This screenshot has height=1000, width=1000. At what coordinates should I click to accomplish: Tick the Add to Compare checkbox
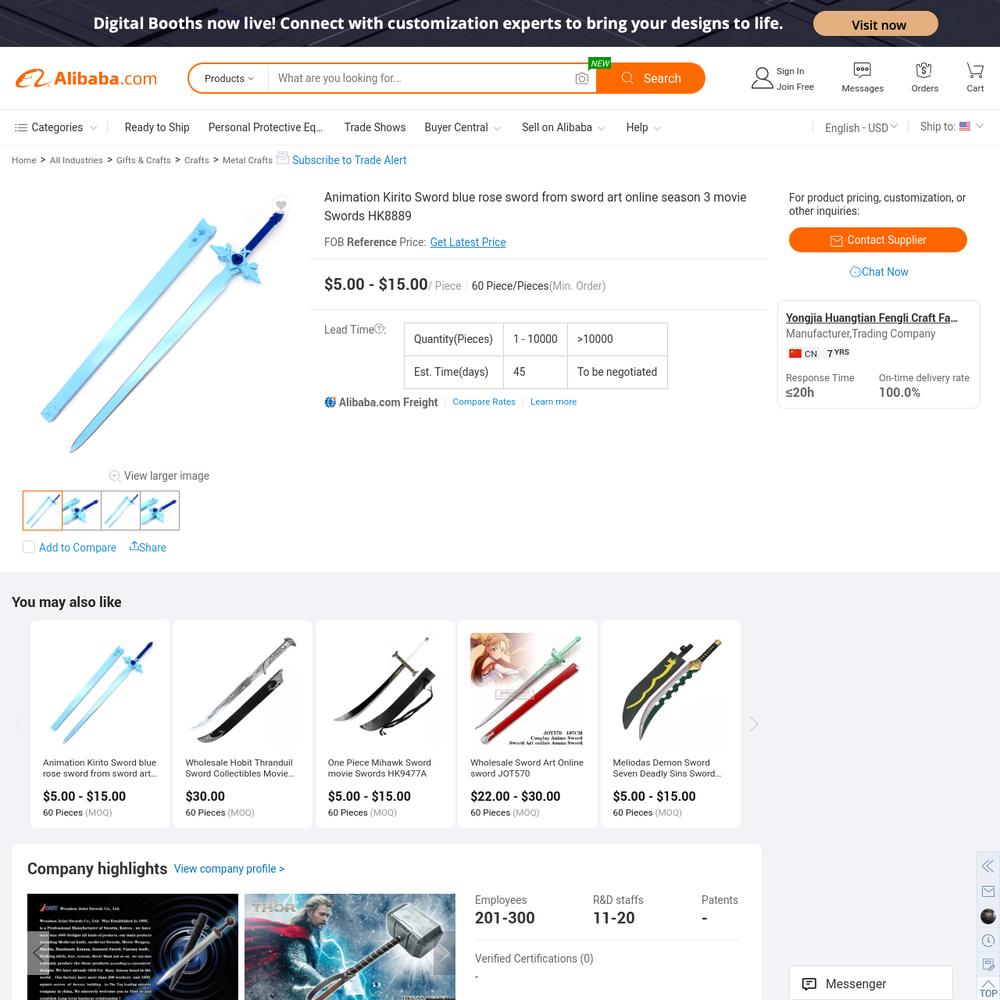pyautogui.click(x=29, y=547)
